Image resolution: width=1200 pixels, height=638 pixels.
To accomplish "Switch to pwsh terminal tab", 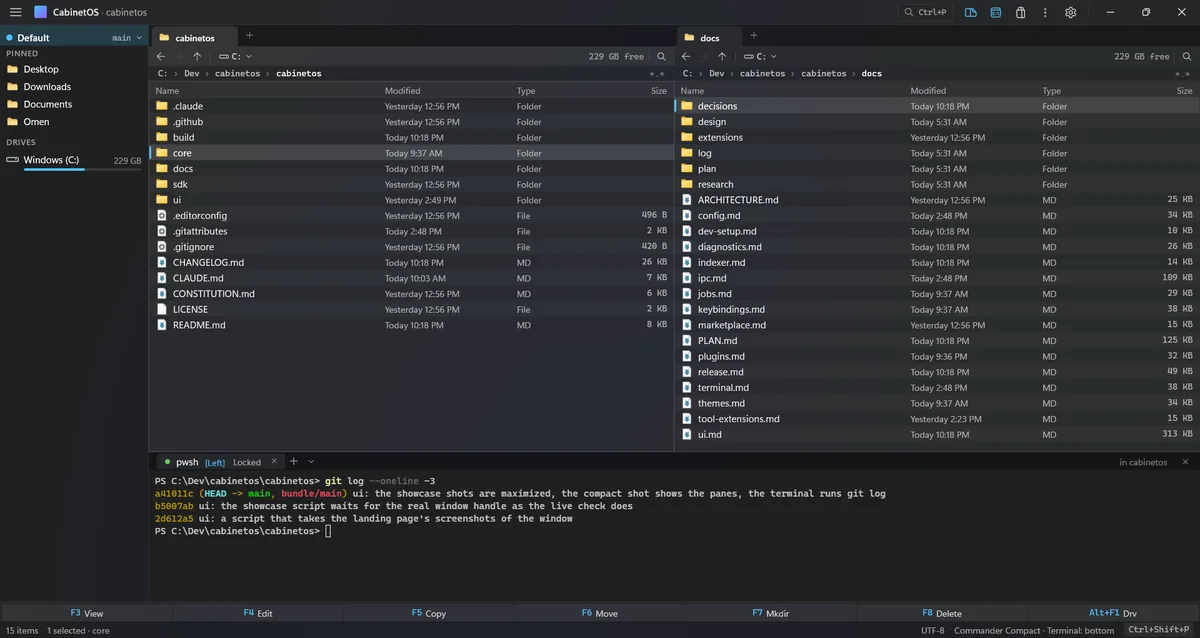I will (x=187, y=462).
